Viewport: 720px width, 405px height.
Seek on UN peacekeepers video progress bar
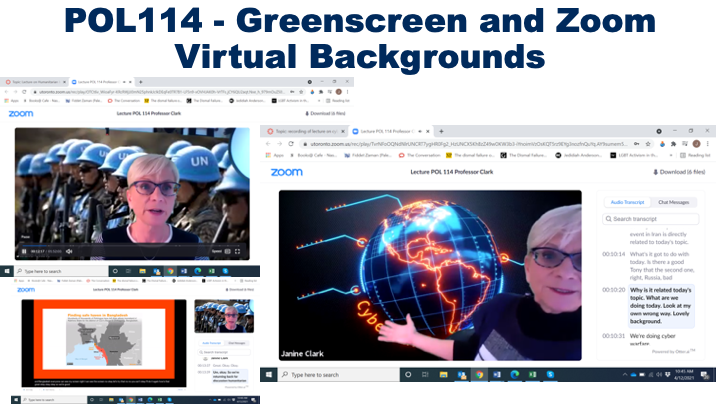(132, 246)
